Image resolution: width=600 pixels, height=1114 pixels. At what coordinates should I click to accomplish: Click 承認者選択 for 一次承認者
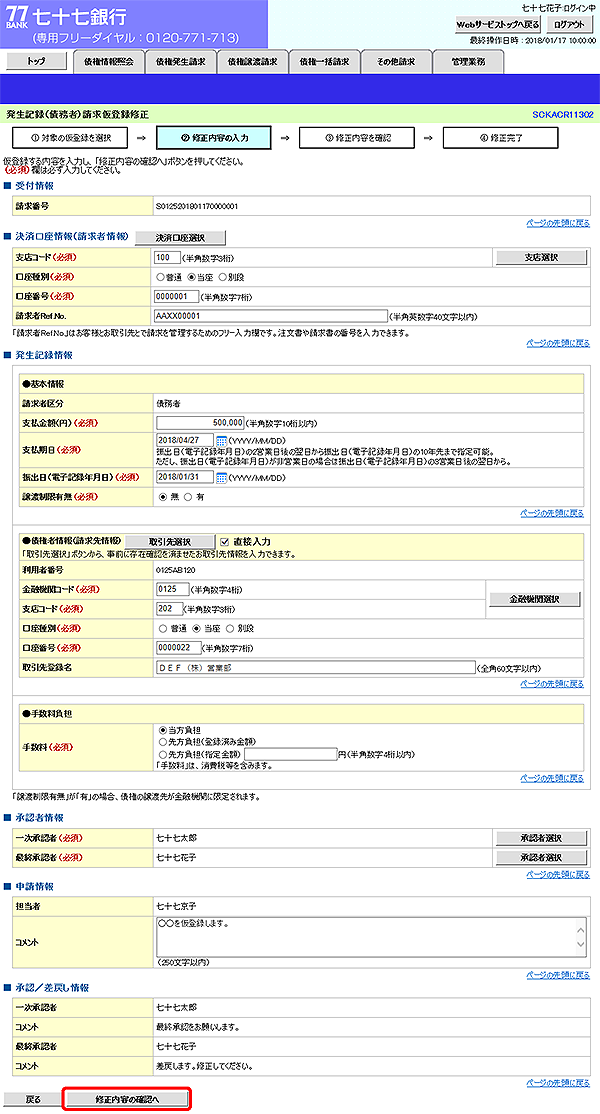point(541,838)
